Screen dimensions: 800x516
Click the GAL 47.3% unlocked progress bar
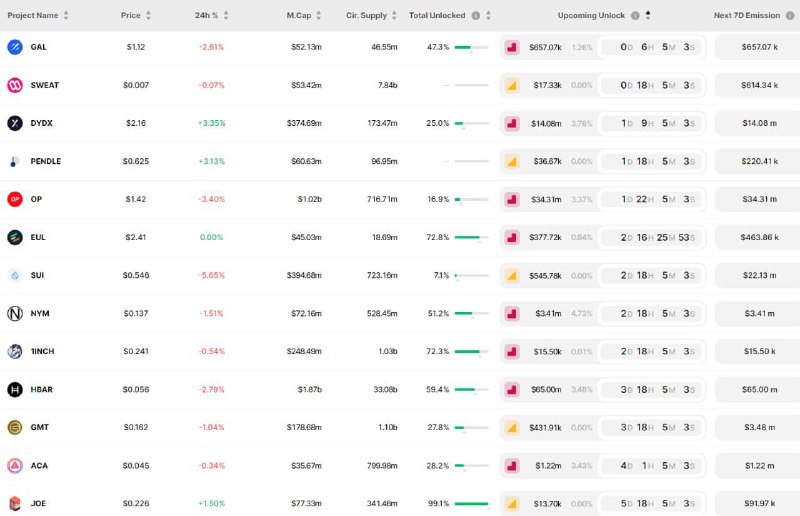[x=471, y=47]
